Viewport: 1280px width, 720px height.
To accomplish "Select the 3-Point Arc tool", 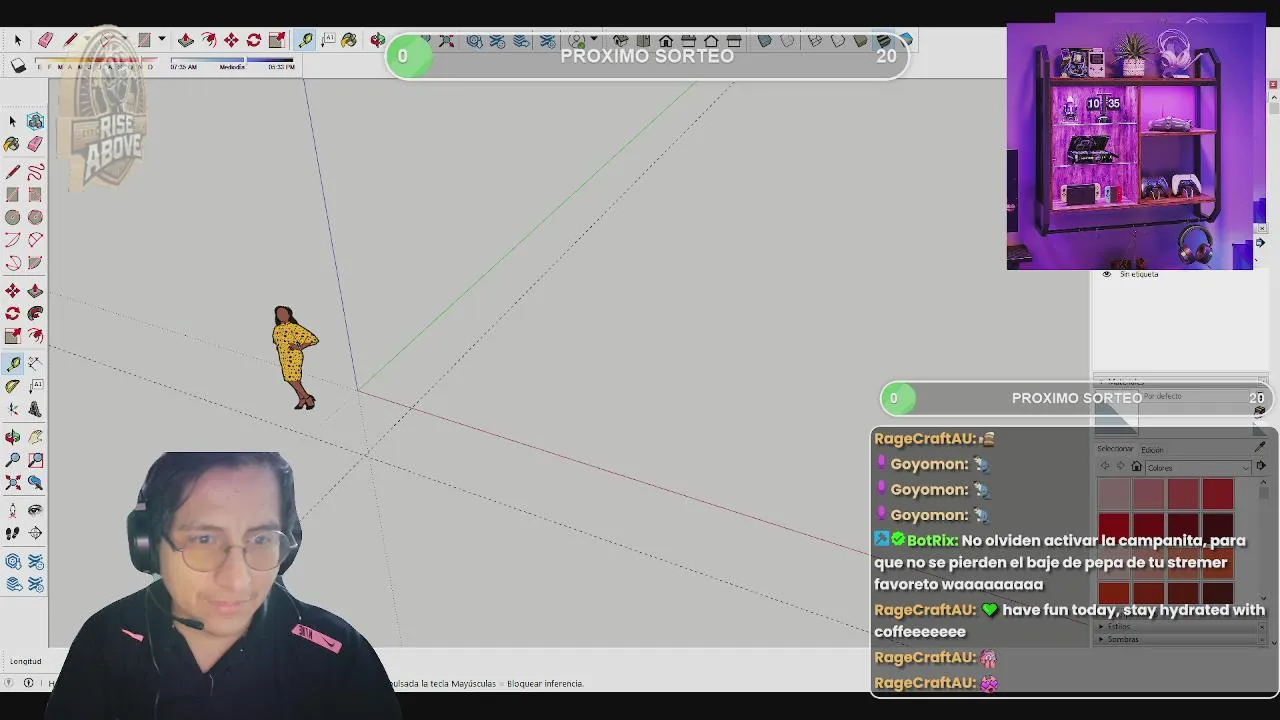I will pos(13,263).
